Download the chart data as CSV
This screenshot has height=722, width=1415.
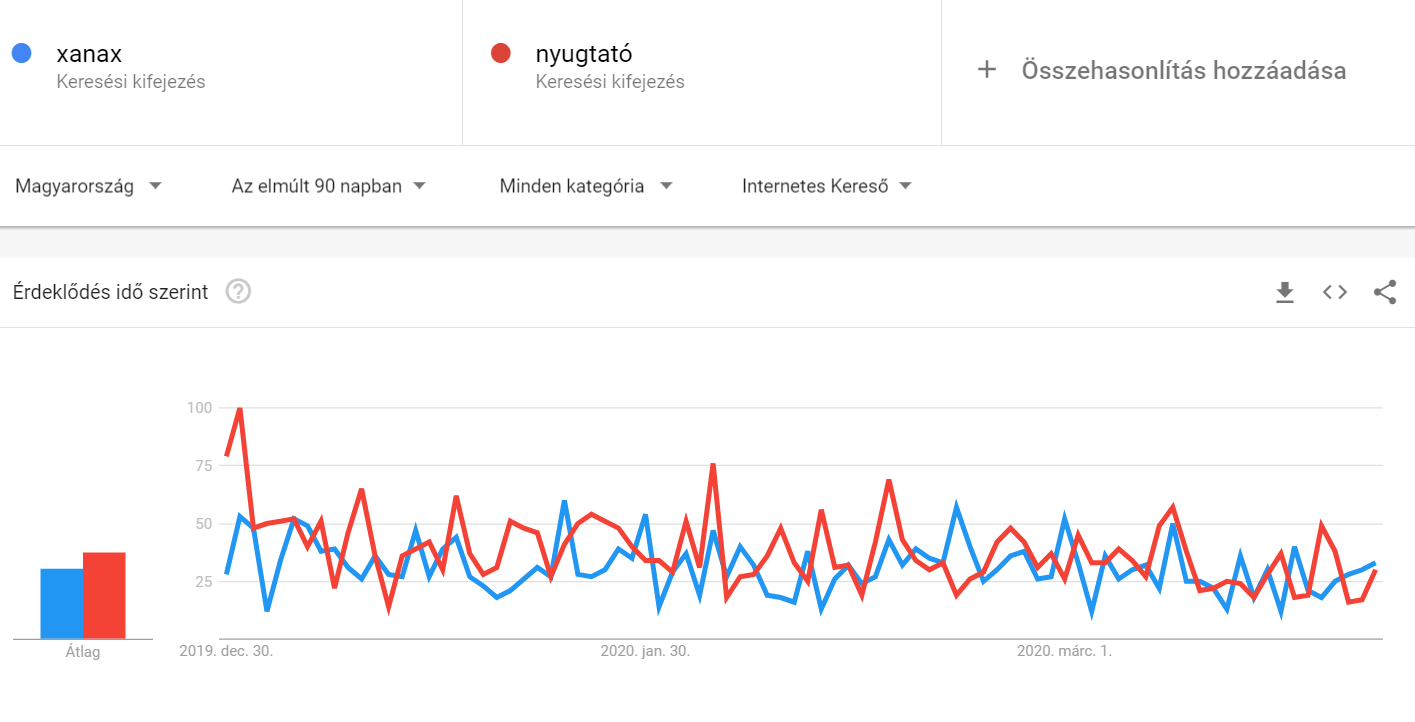click(1285, 292)
